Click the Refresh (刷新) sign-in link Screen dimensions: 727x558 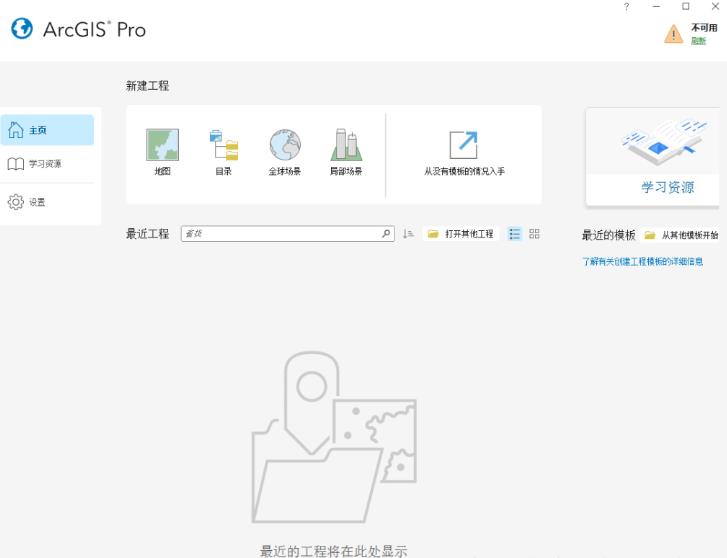pos(698,41)
